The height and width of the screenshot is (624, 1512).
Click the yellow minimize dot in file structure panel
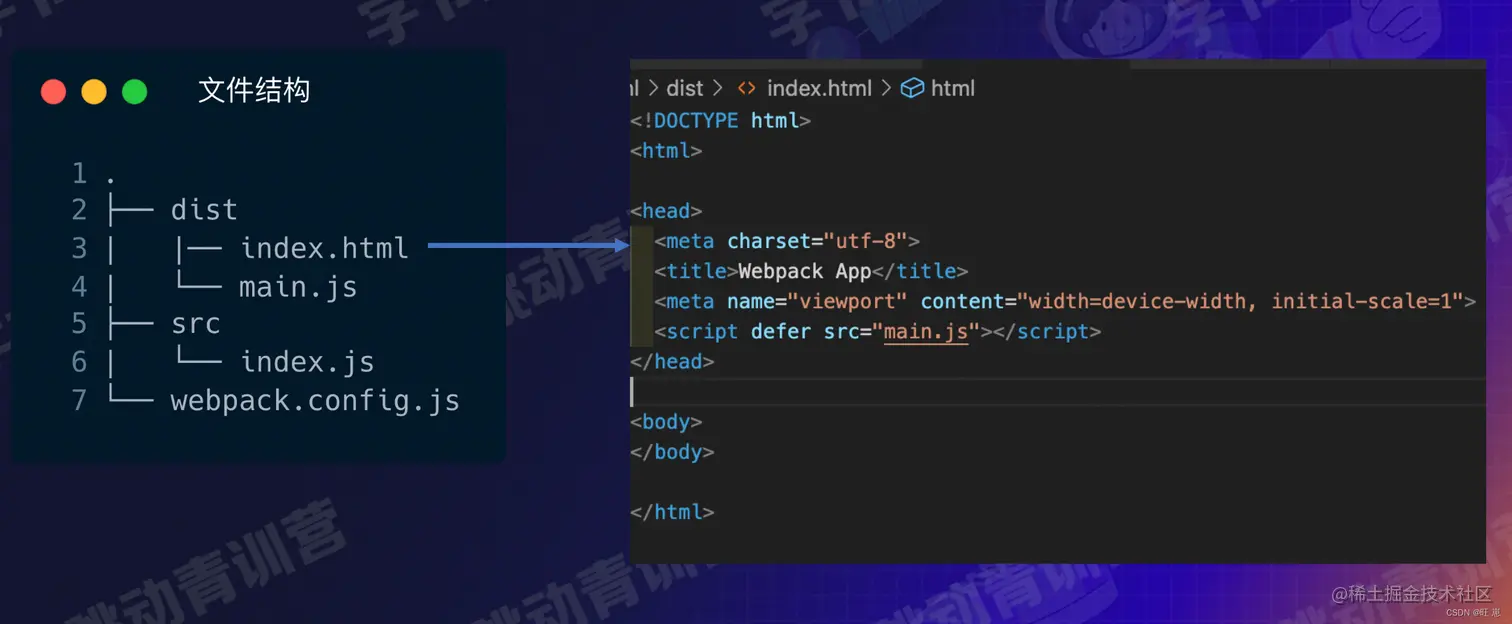point(94,92)
